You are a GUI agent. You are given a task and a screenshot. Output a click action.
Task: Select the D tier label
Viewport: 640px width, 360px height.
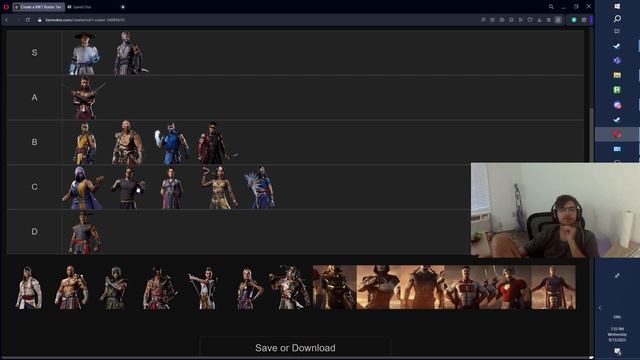35,231
